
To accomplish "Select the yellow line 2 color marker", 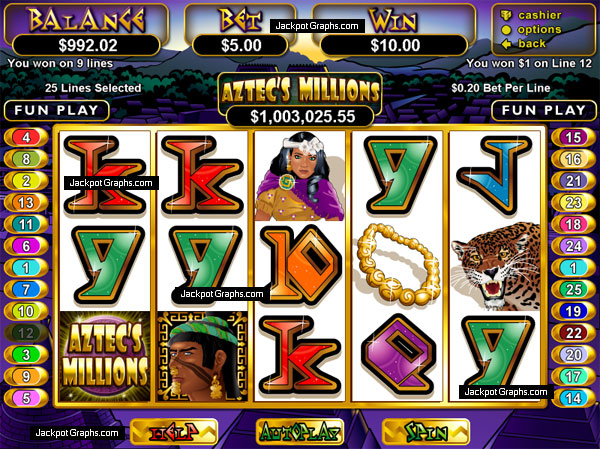I will pyautogui.click(x=26, y=181).
